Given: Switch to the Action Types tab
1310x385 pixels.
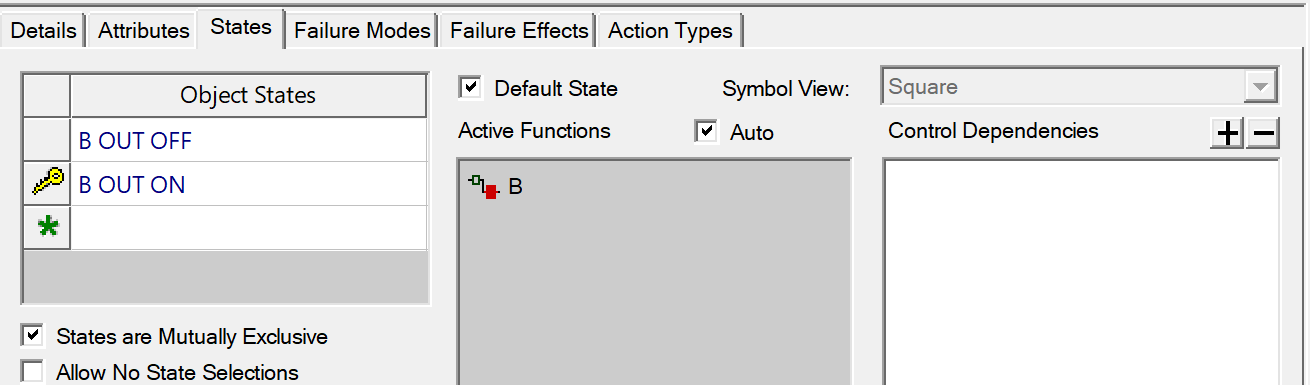Looking at the screenshot, I should [670, 31].
